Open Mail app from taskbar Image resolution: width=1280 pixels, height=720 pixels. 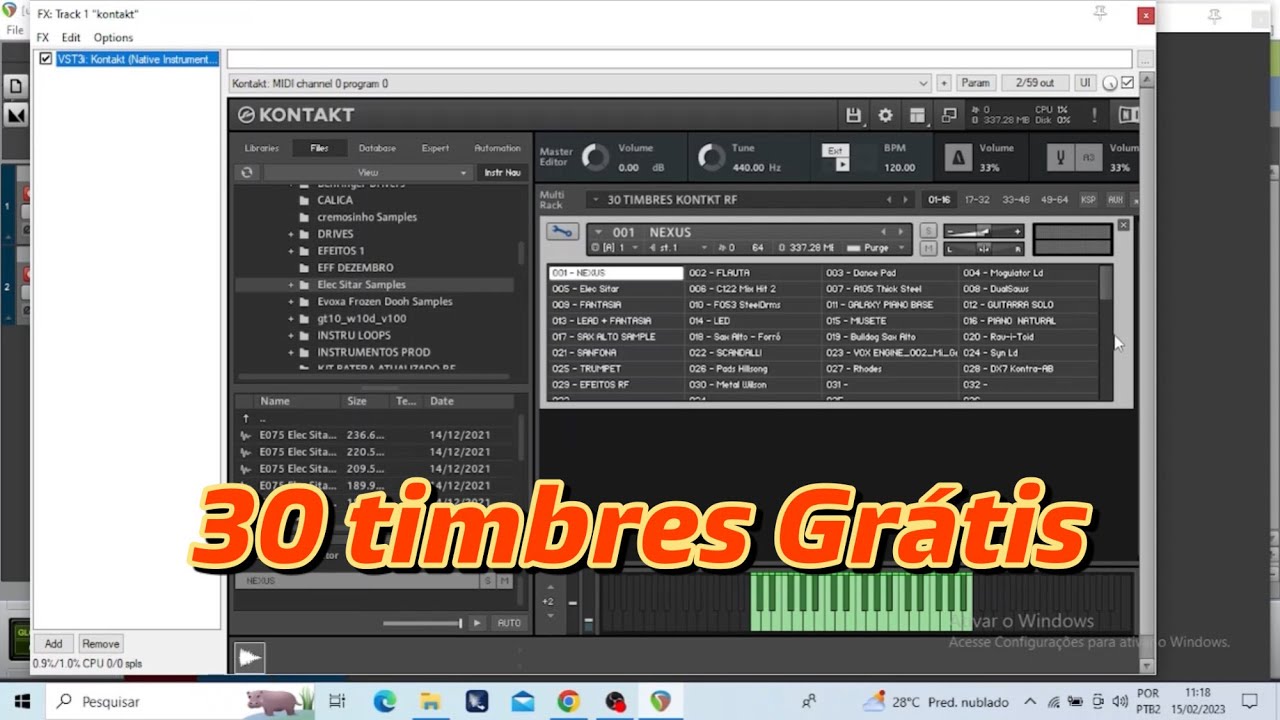pyautogui.click(x=522, y=701)
